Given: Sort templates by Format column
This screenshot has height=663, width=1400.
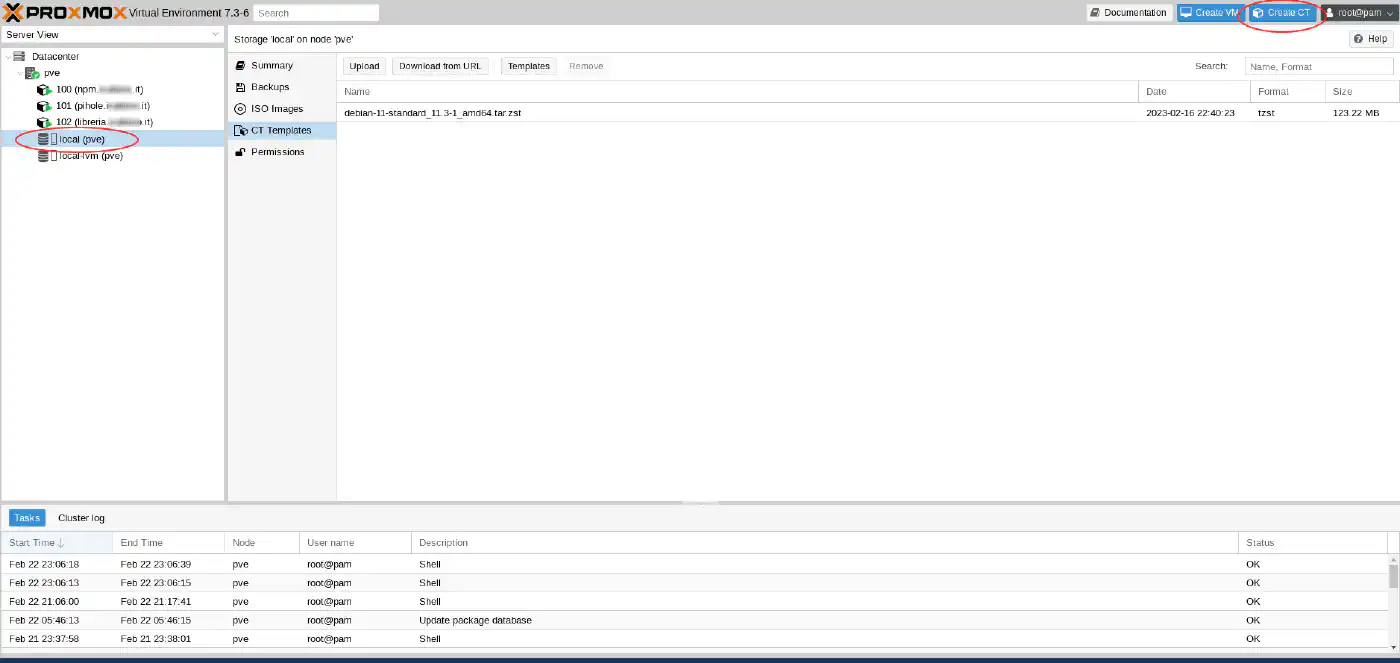Looking at the screenshot, I should click(x=1288, y=91).
